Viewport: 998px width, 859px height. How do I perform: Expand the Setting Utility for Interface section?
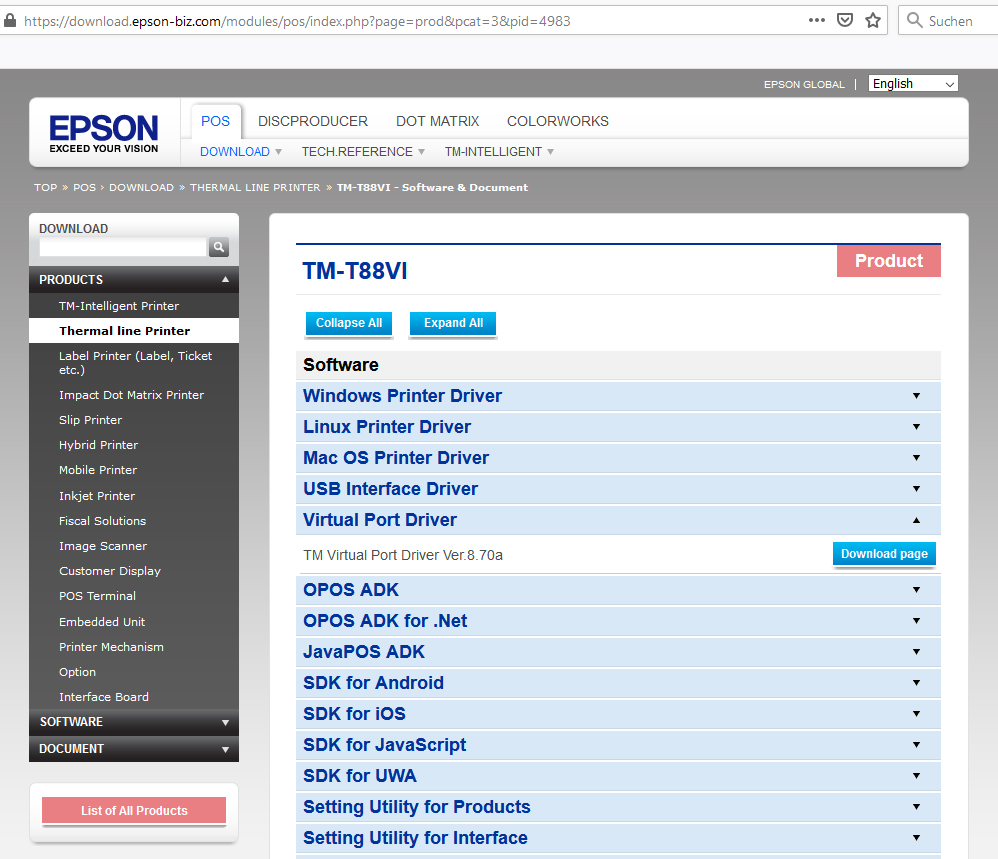click(618, 838)
